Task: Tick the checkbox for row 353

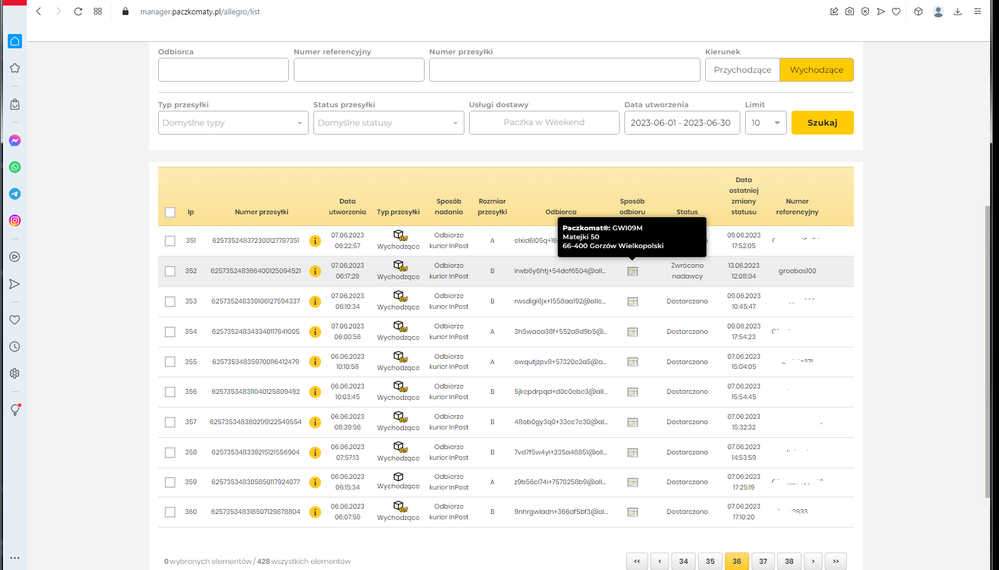Action: coord(170,302)
